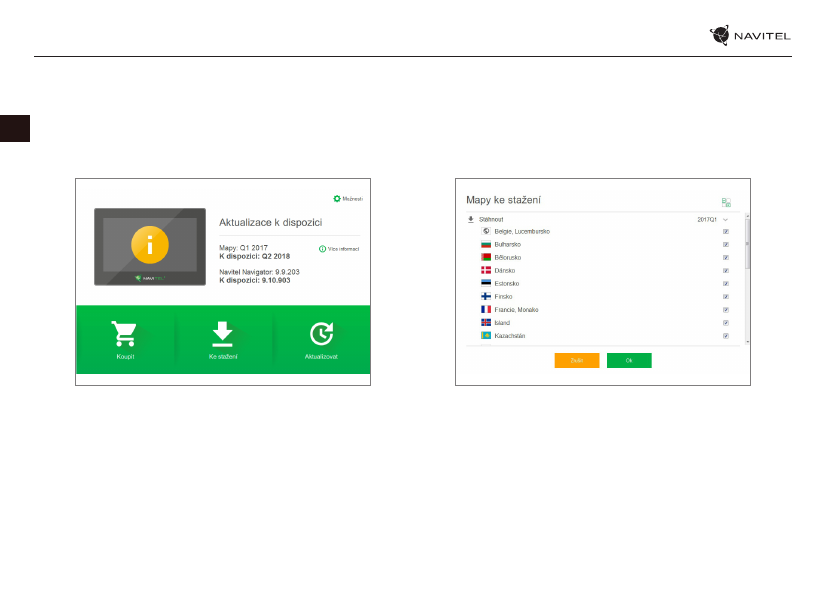Toggle the Finsko map checkbox
The width and height of the screenshot is (840, 595).
725,297
